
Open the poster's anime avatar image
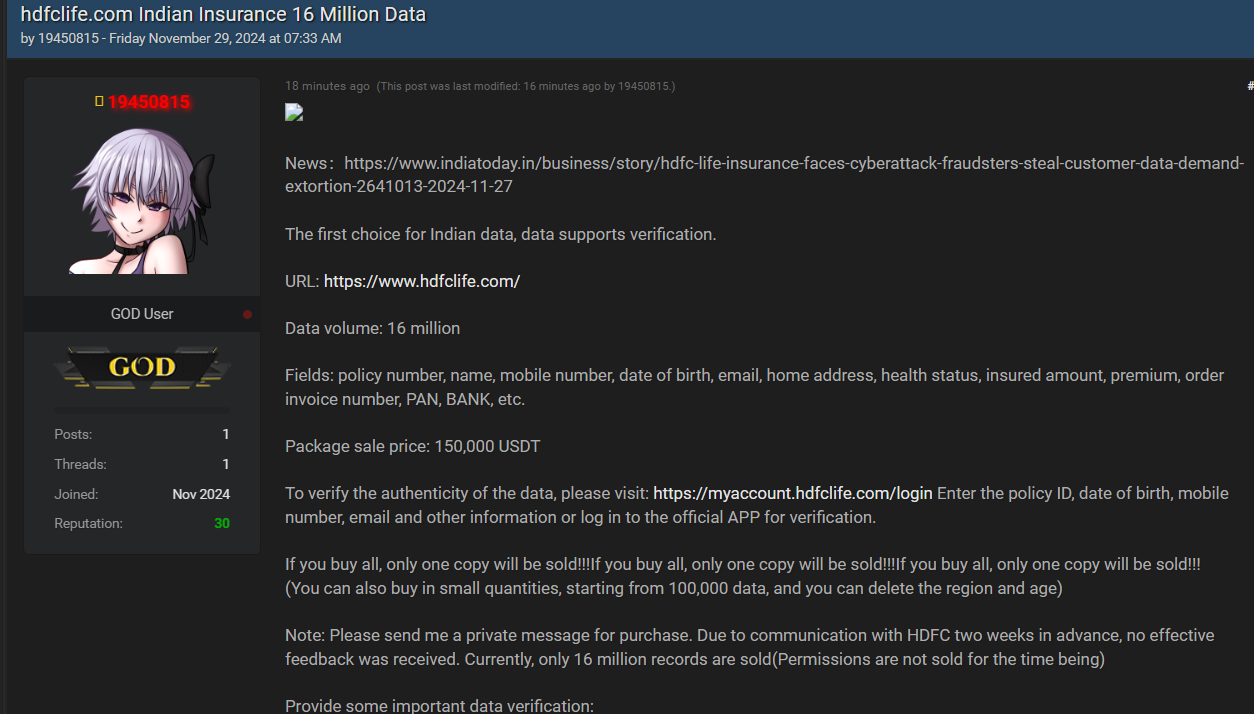pos(142,201)
